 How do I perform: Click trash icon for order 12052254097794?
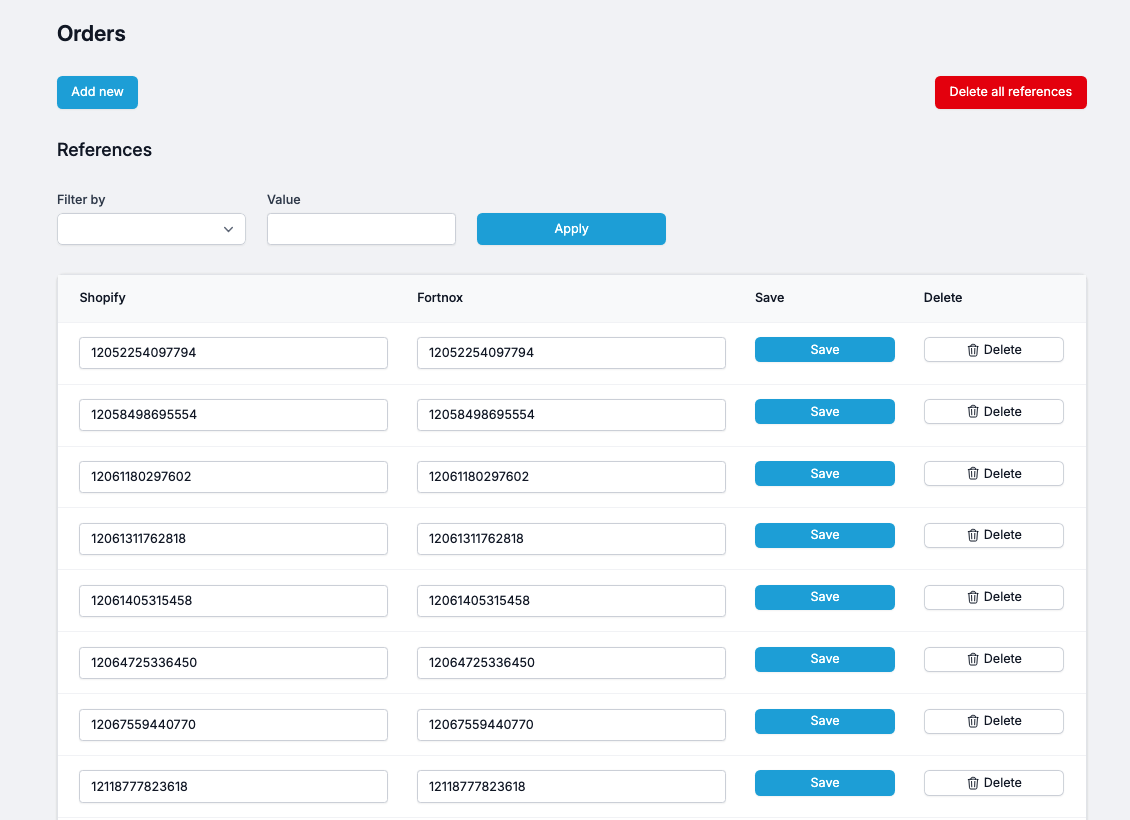point(972,350)
